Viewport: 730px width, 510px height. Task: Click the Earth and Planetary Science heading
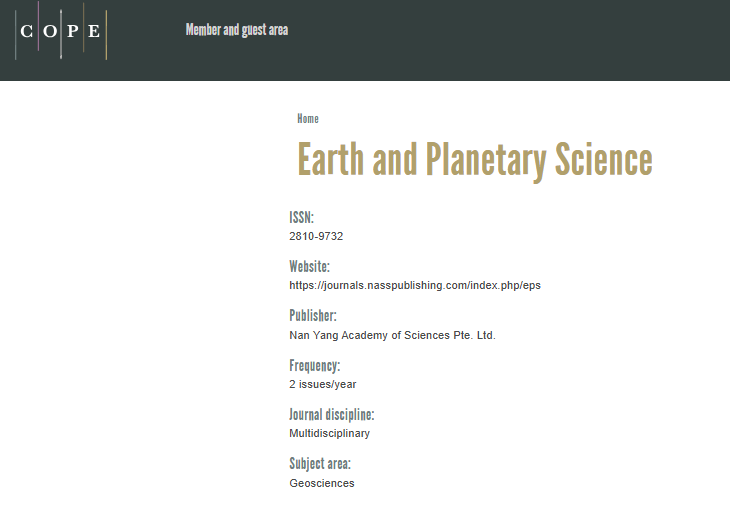(475, 160)
